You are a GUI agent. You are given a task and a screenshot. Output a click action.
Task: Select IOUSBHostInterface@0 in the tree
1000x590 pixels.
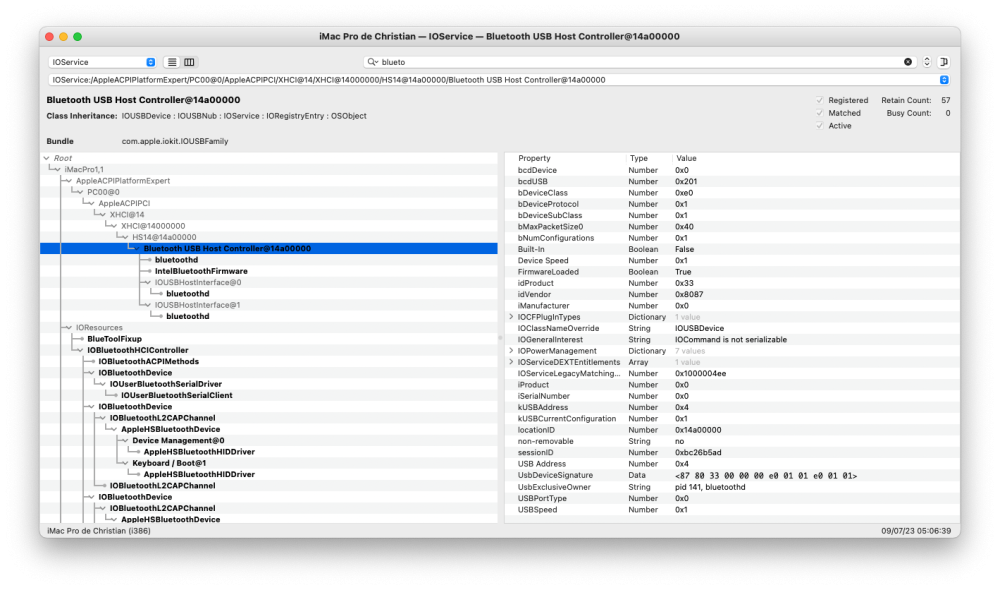(198, 283)
